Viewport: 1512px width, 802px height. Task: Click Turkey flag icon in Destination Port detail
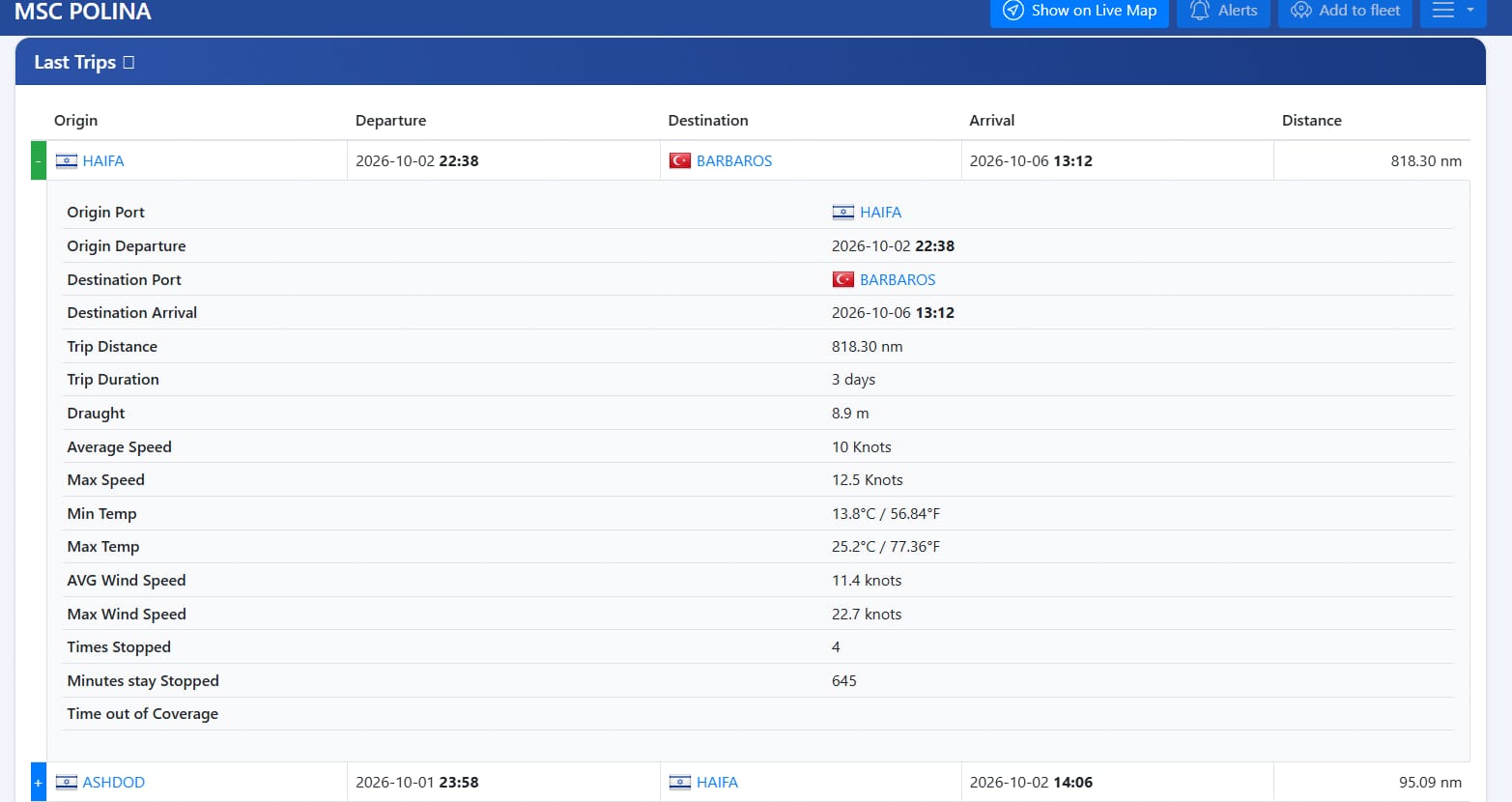(x=843, y=279)
